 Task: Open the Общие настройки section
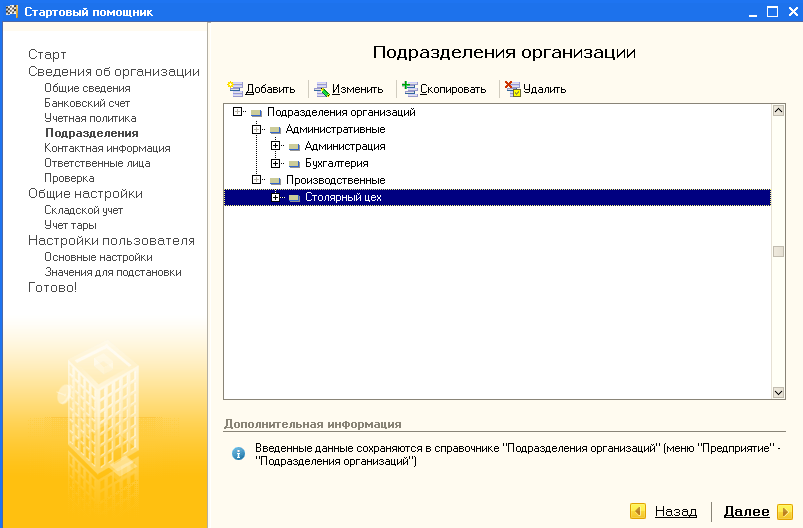(x=86, y=194)
